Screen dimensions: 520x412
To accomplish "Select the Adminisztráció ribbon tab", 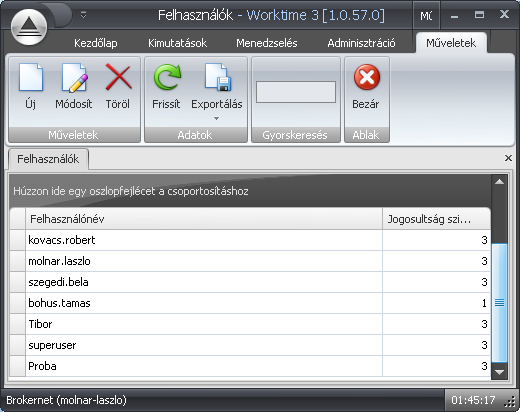I will 361,43.
